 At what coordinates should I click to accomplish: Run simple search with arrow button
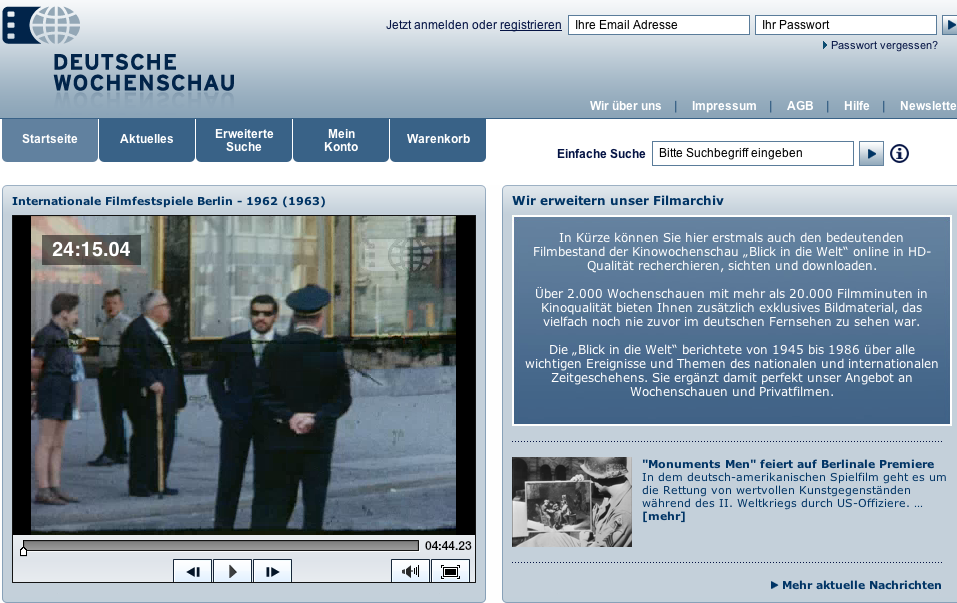(x=871, y=154)
